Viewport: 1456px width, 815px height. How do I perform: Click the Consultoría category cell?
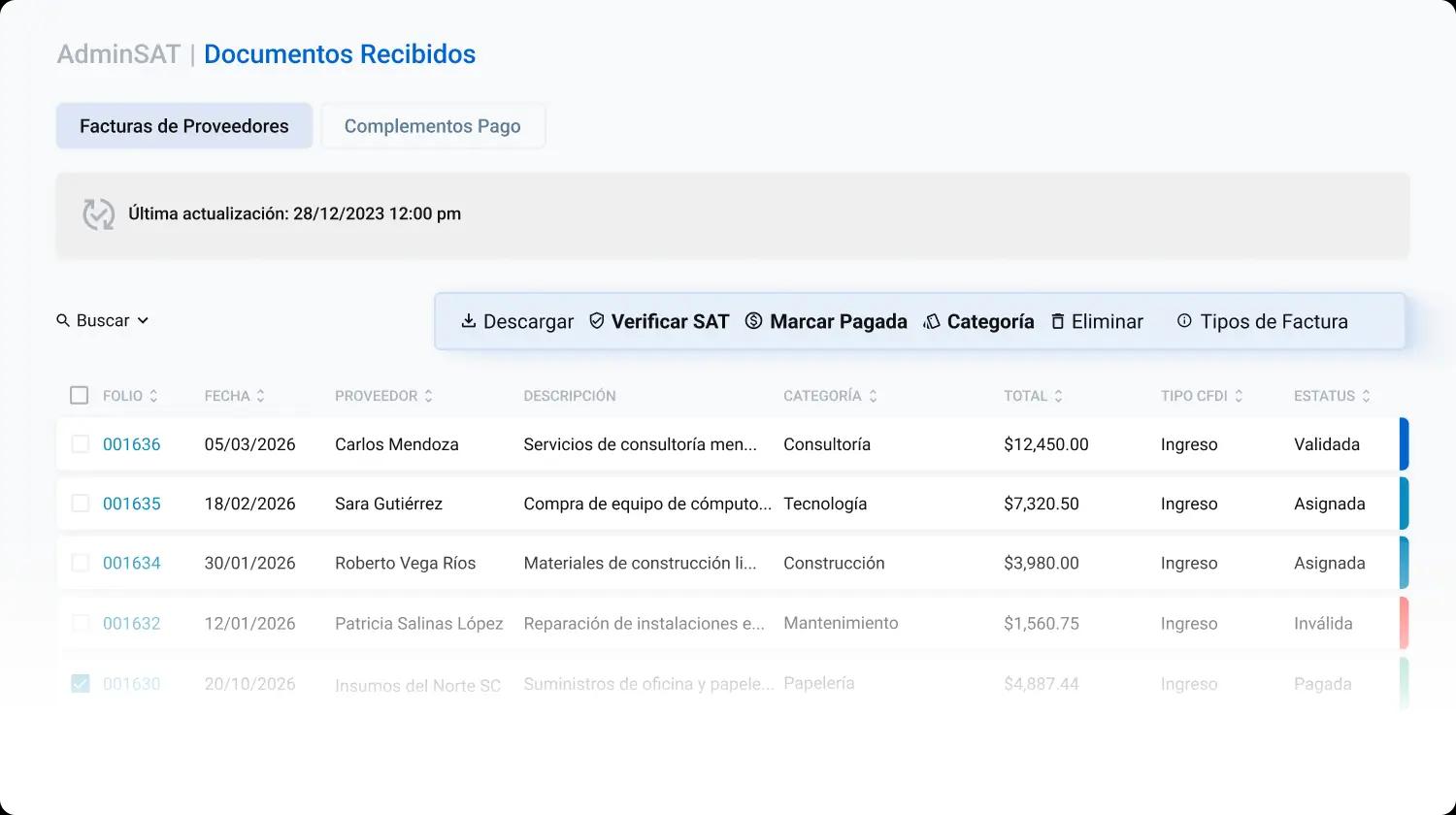(827, 444)
